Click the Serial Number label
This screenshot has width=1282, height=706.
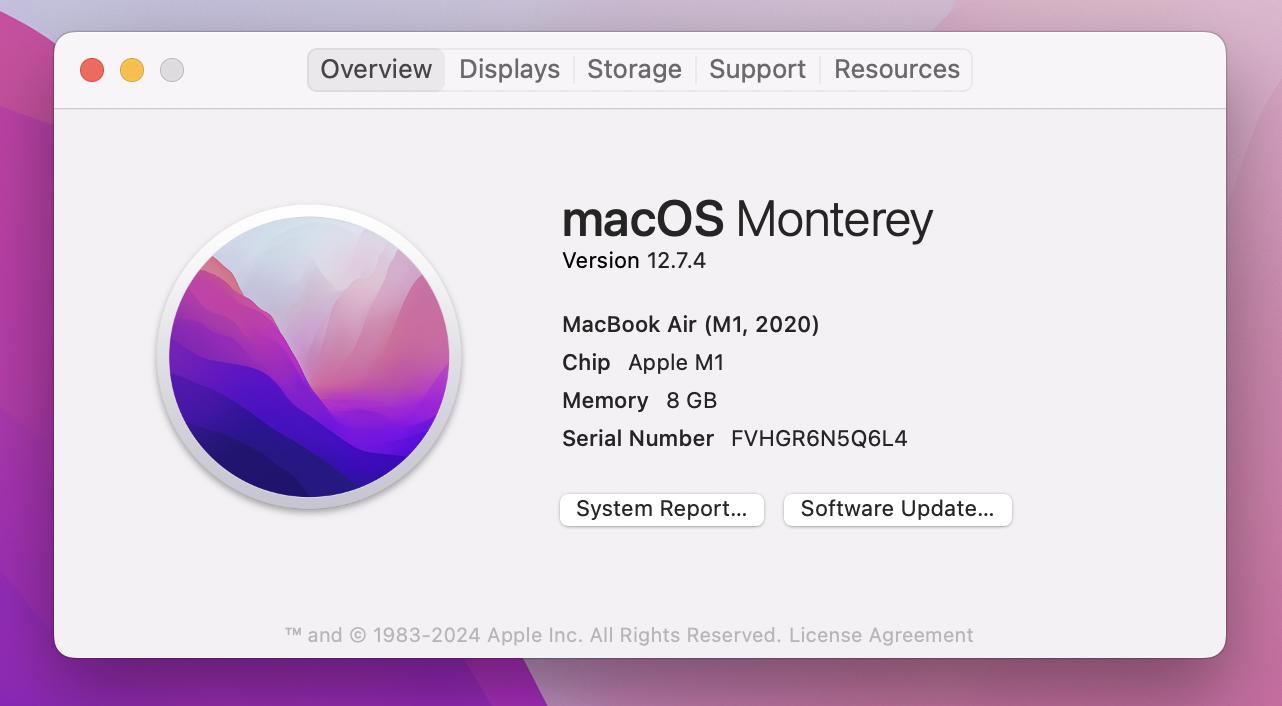point(638,439)
